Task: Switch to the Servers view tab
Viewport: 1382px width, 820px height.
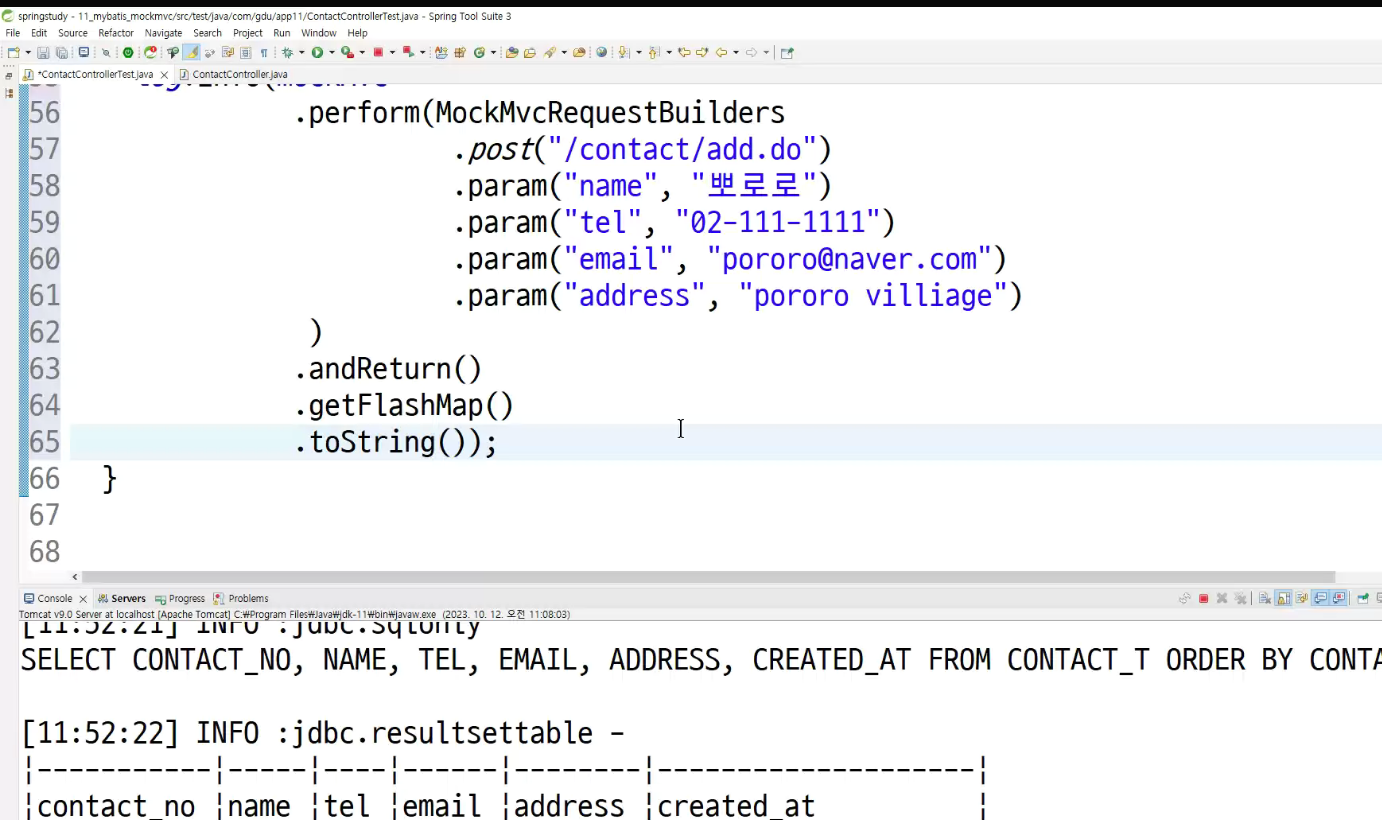Action: click(x=122, y=598)
